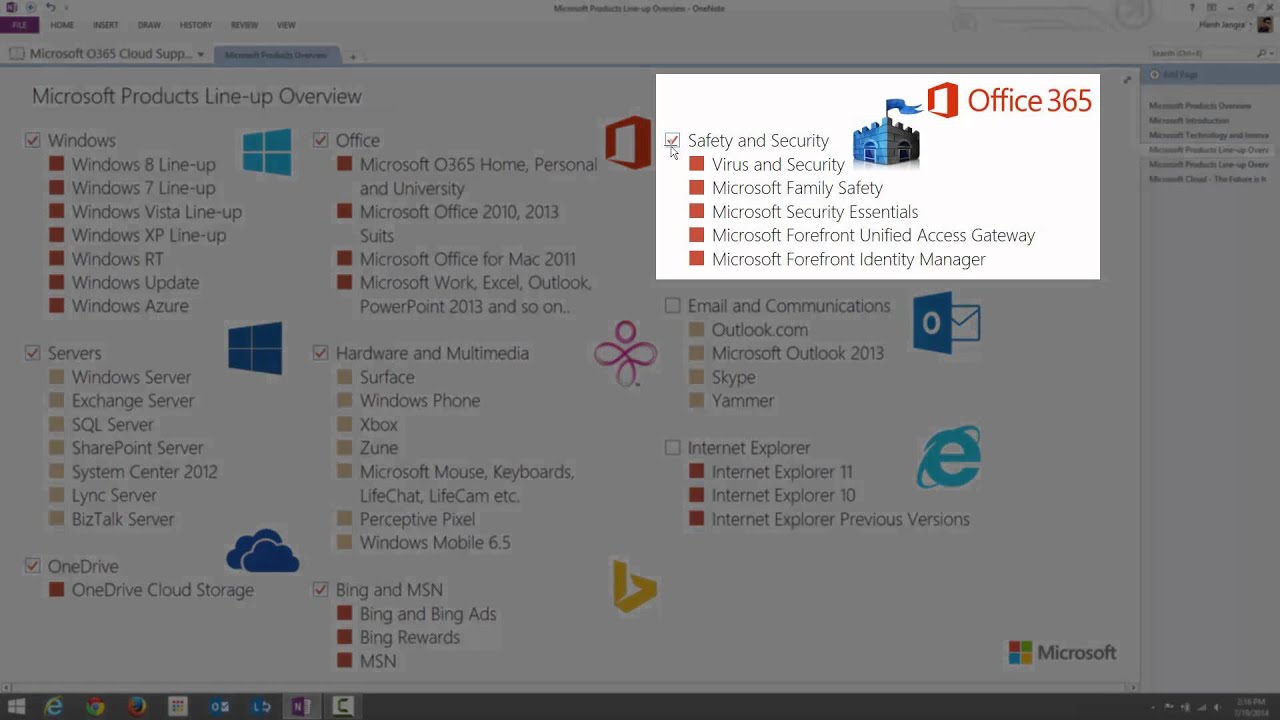Open the HISTORY ribbon tab
Screen dimensions: 1280x720
tap(195, 25)
